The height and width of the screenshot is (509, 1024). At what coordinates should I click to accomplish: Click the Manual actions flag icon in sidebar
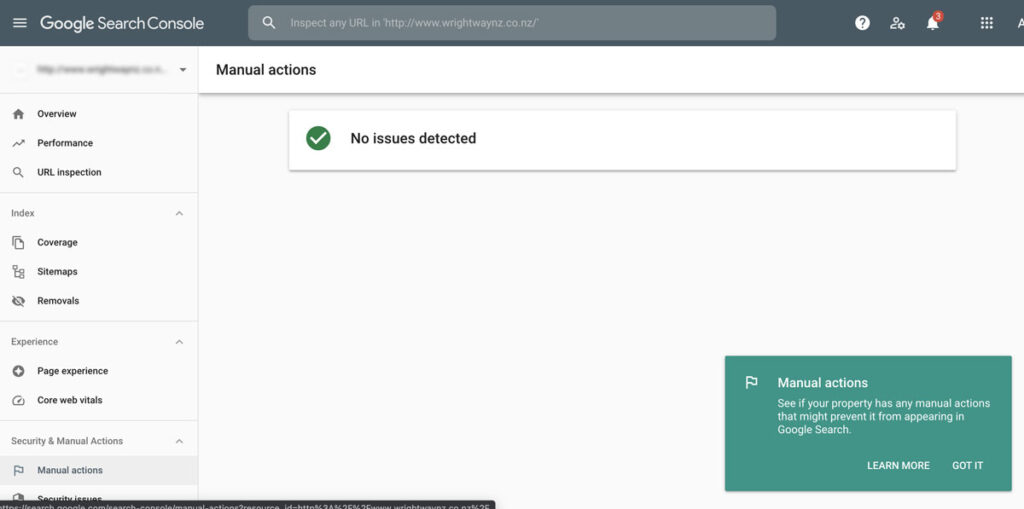(x=18, y=470)
